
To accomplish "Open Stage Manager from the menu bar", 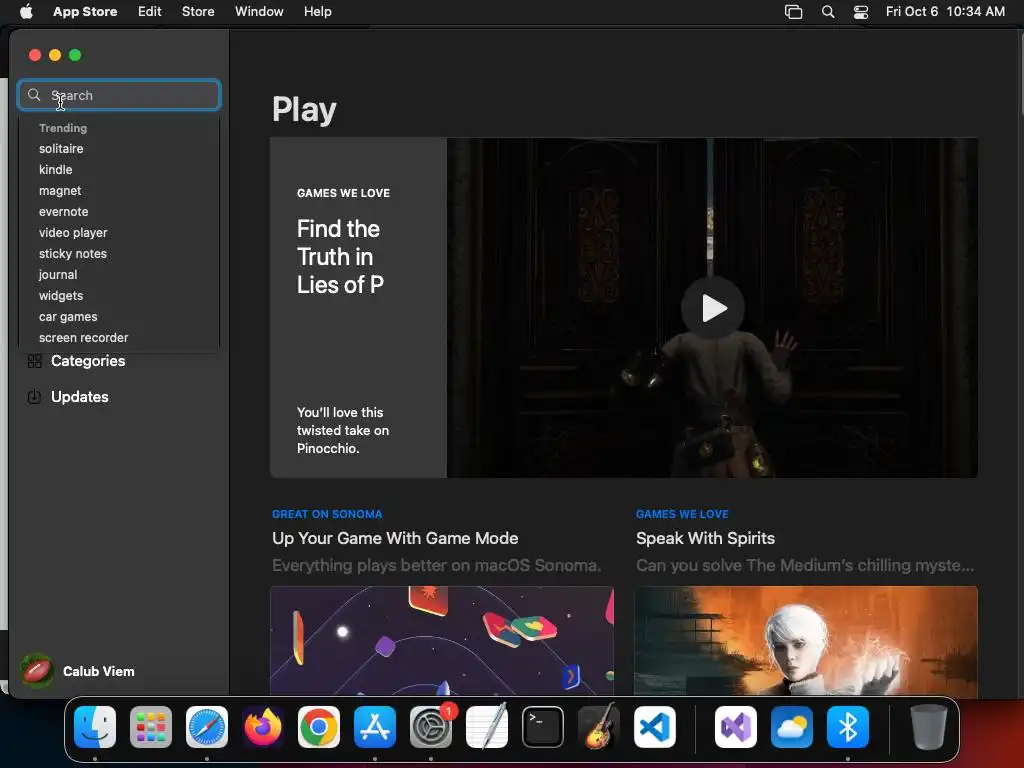I will [793, 12].
